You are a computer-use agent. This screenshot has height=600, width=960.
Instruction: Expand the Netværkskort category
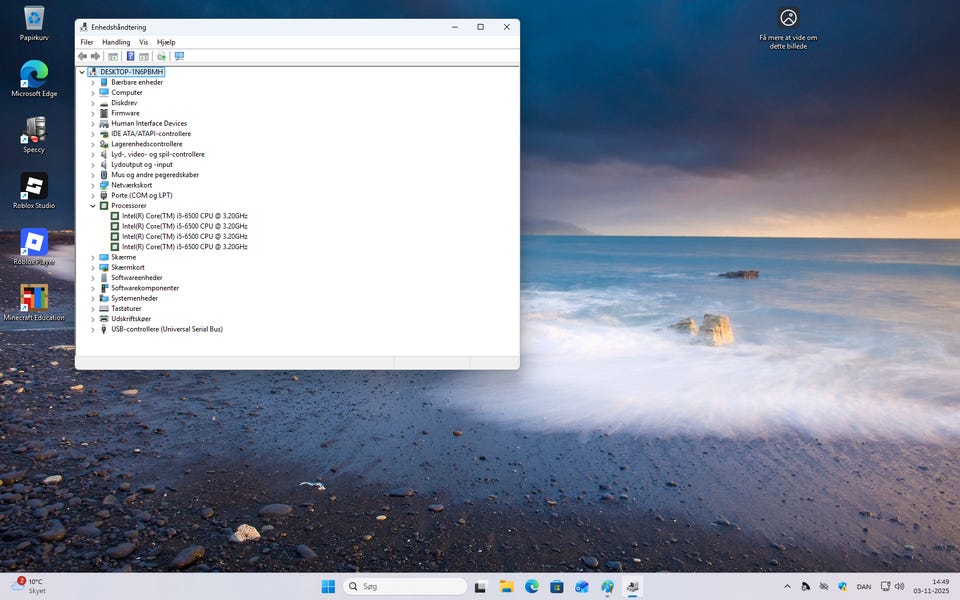[93, 185]
